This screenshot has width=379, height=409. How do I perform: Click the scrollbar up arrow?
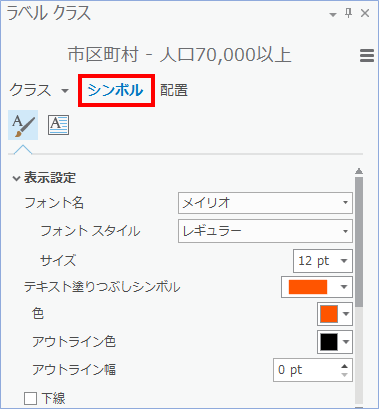[x=359, y=171]
